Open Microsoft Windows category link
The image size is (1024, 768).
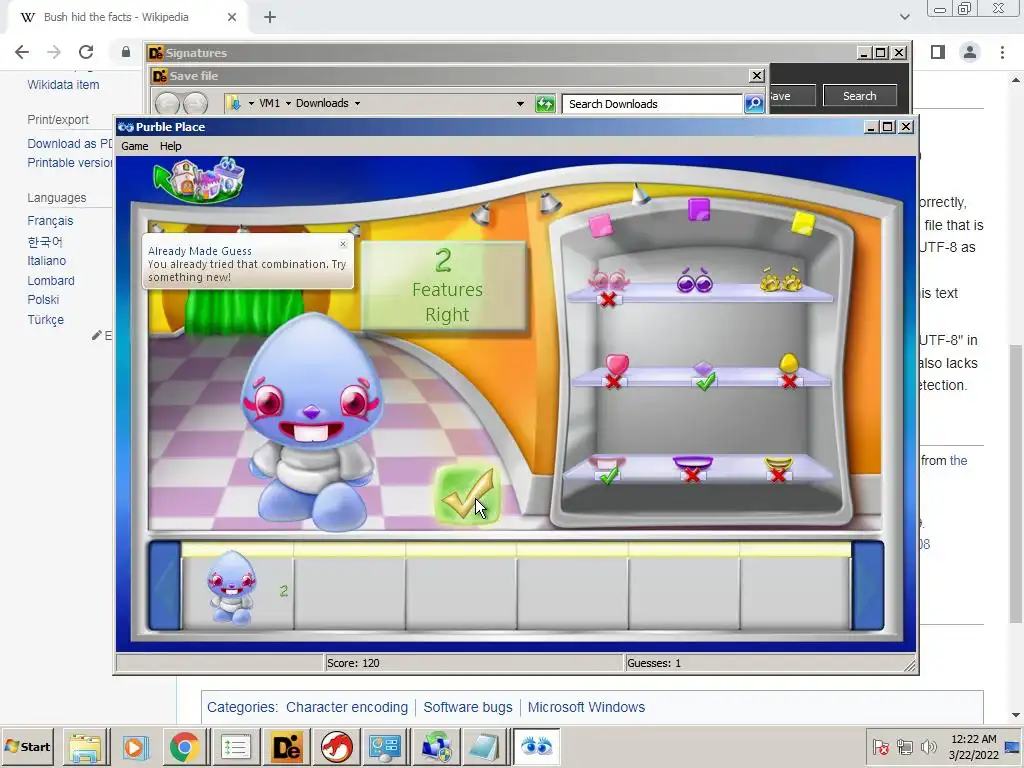(x=586, y=707)
